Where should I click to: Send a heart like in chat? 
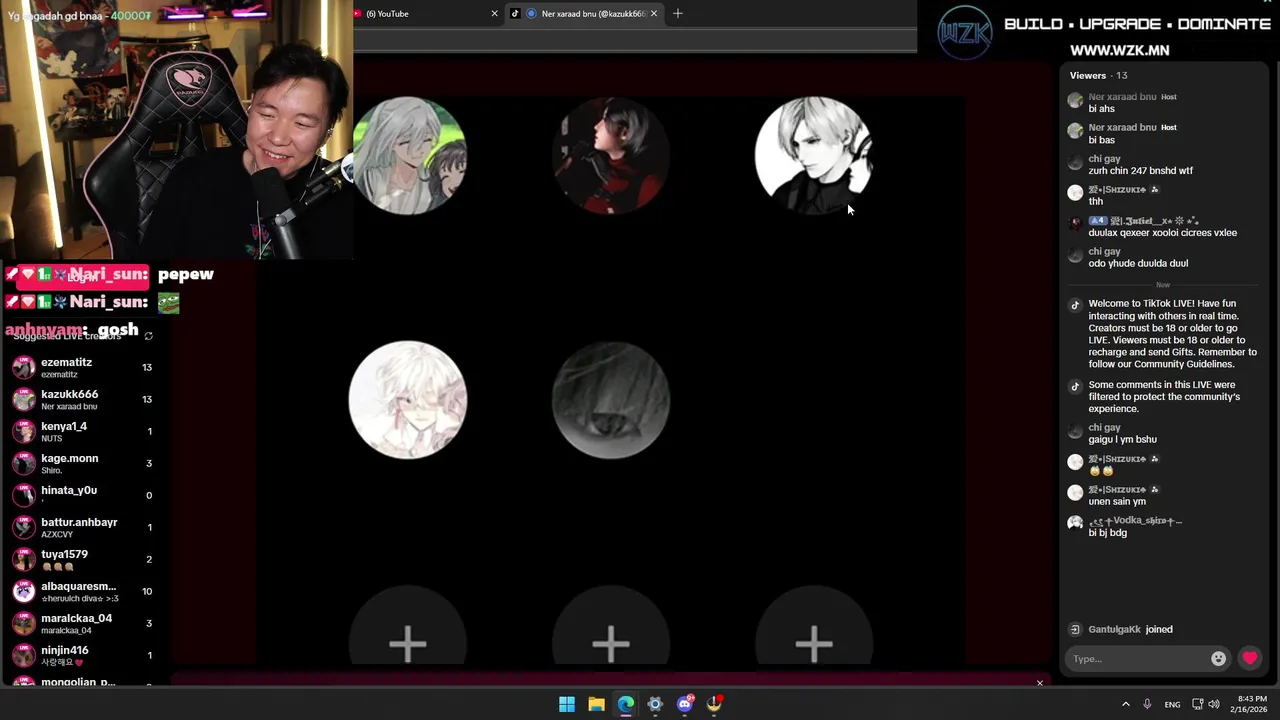(x=1249, y=658)
